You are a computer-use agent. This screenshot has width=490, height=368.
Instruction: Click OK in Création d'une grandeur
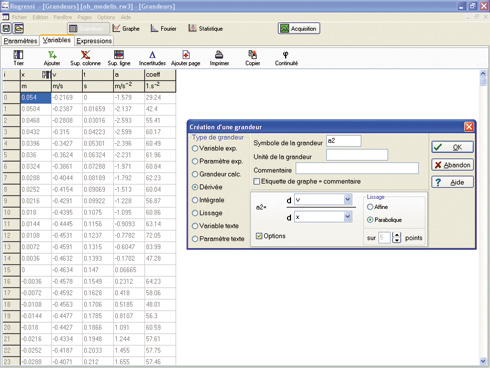(x=452, y=147)
